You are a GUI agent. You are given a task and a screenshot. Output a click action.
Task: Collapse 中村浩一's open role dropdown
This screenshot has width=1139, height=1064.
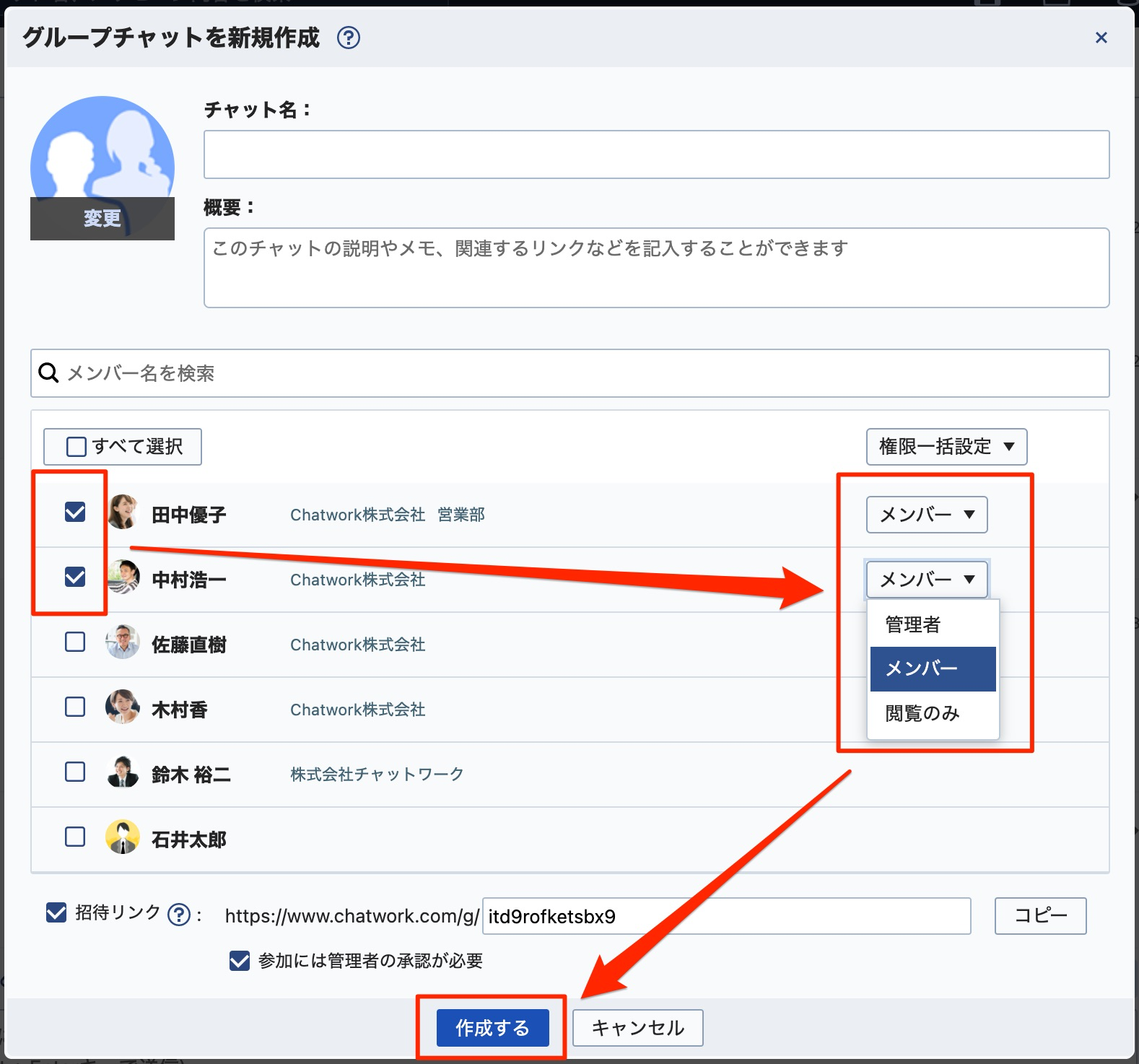(x=926, y=580)
